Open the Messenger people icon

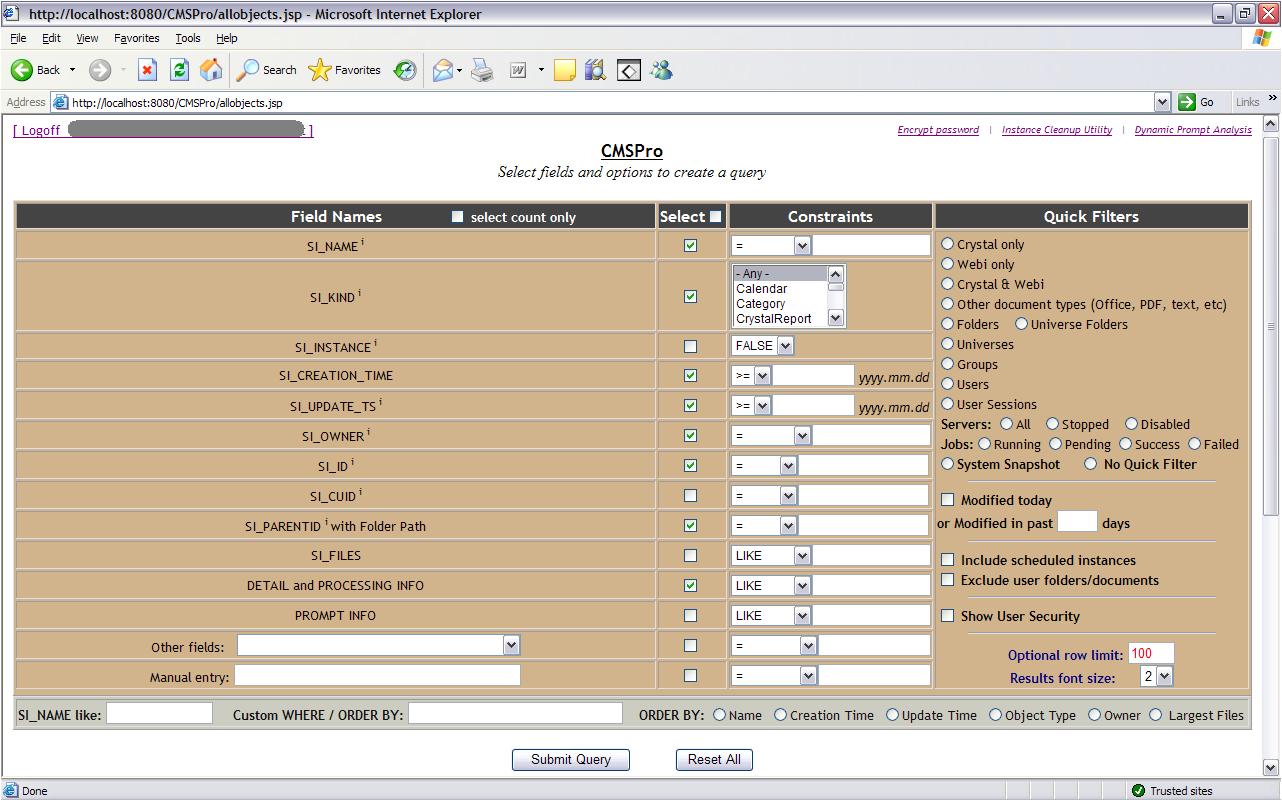pyautogui.click(x=661, y=70)
